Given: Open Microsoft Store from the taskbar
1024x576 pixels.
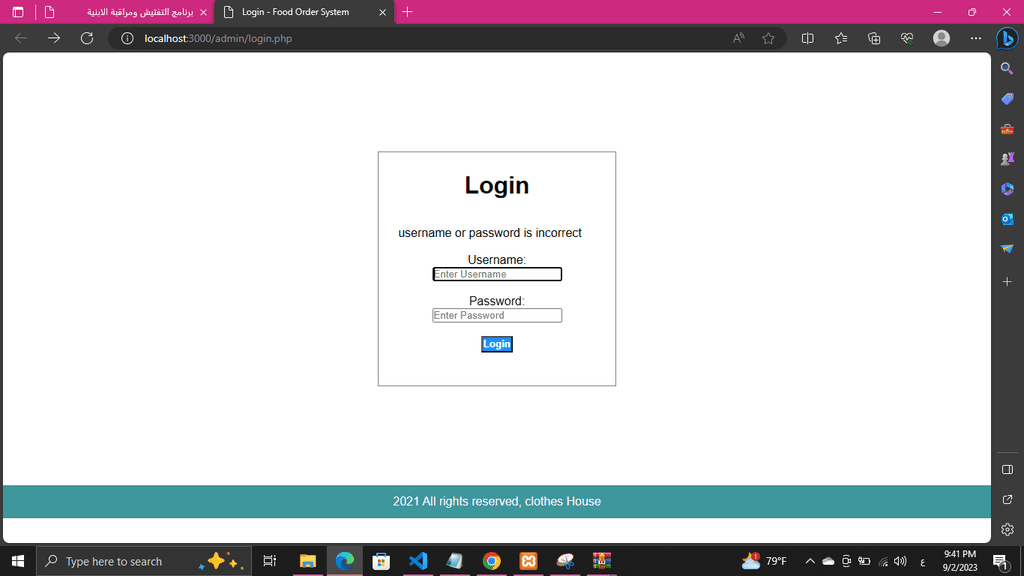Looking at the screenshot, I should point(381,561).
